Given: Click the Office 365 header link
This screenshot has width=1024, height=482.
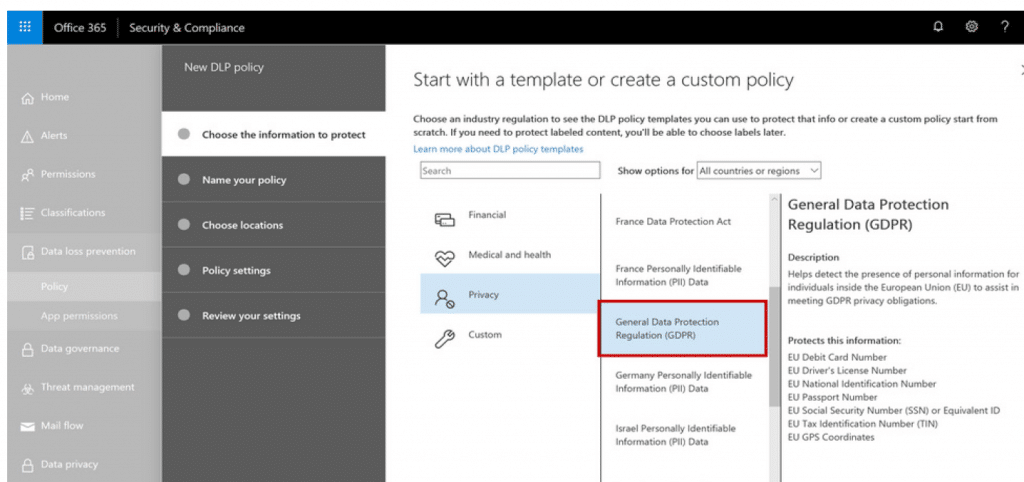Looking at the screenshot, I should [80, 27].
